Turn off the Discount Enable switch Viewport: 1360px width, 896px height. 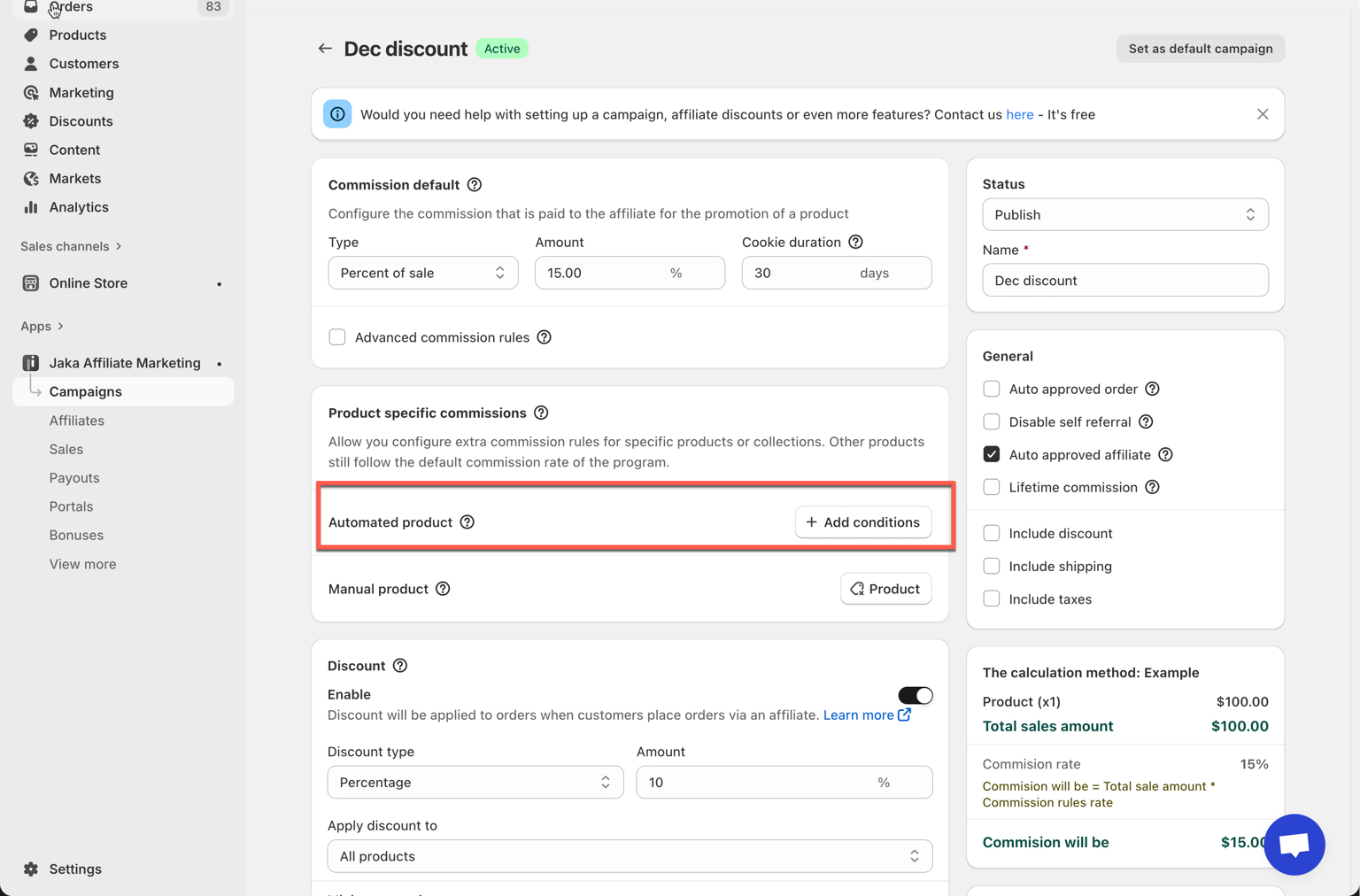(915, 695)
